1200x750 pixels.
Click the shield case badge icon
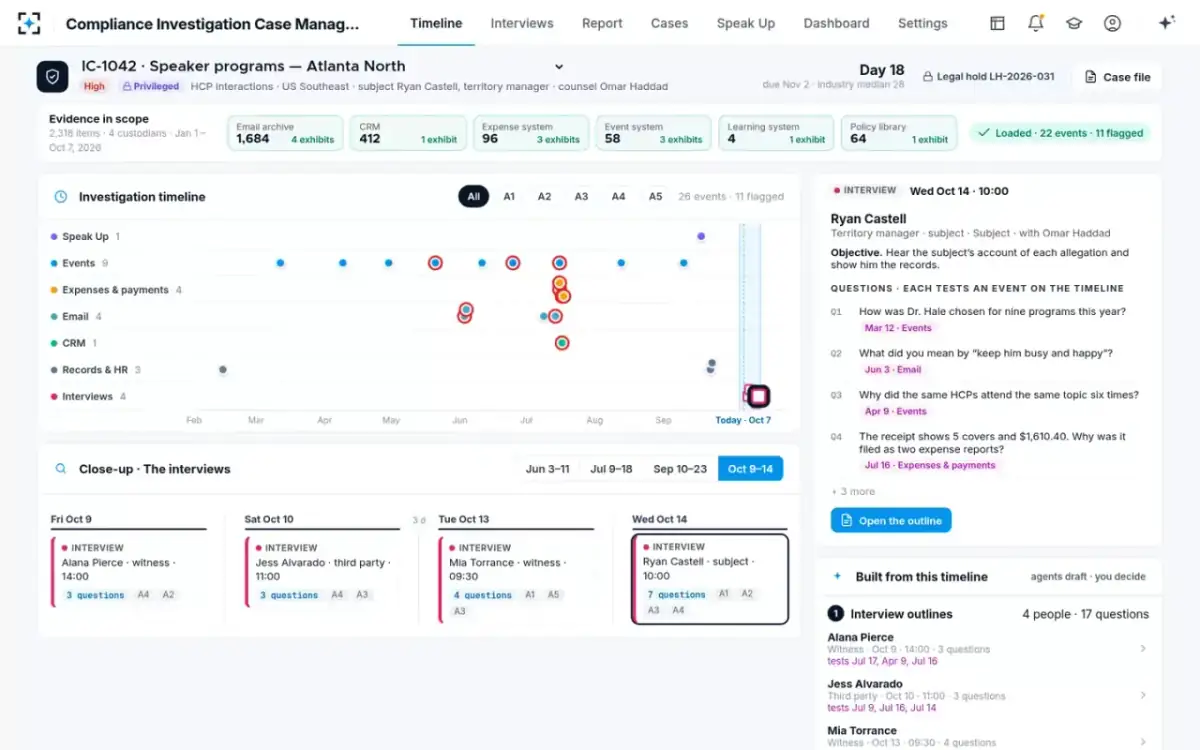pos(53,76)
